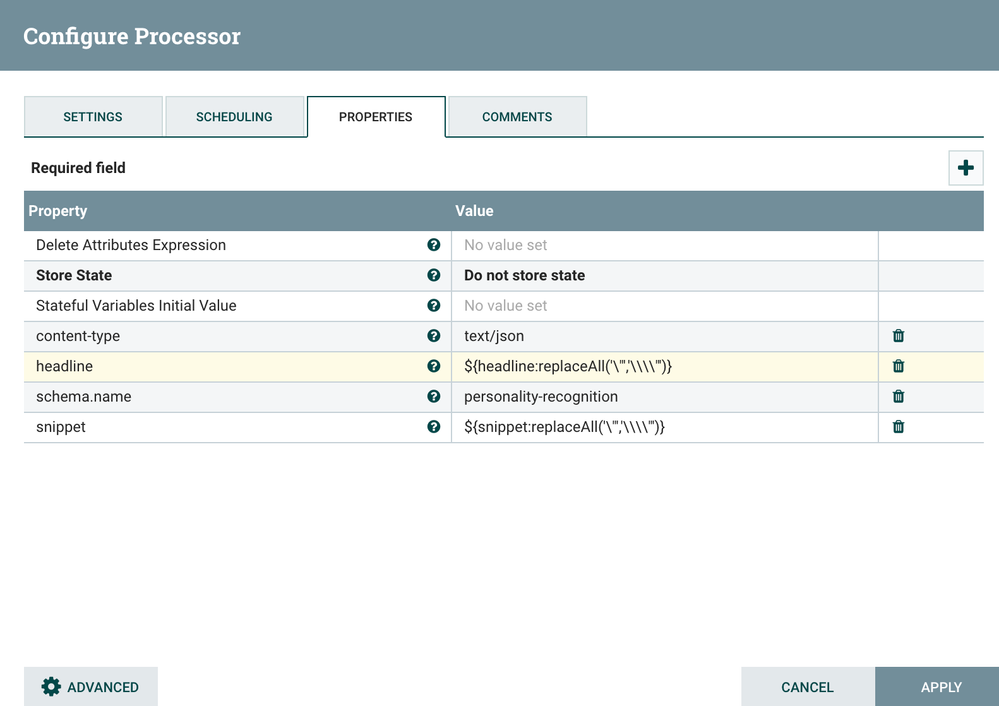This screenshot has height=706, width=999.
Task: Click the plus icon to add property
Action: pos(965,168)
